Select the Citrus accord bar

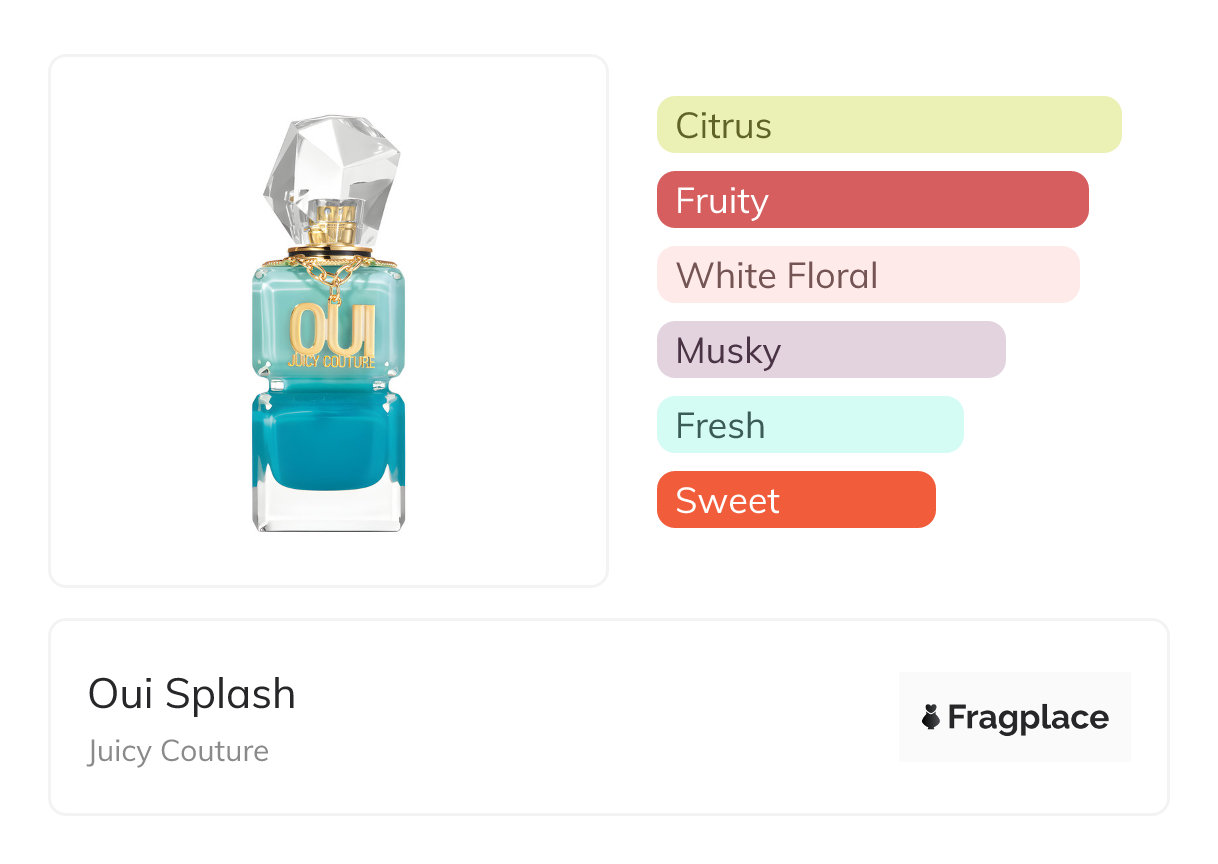[888, 125]
